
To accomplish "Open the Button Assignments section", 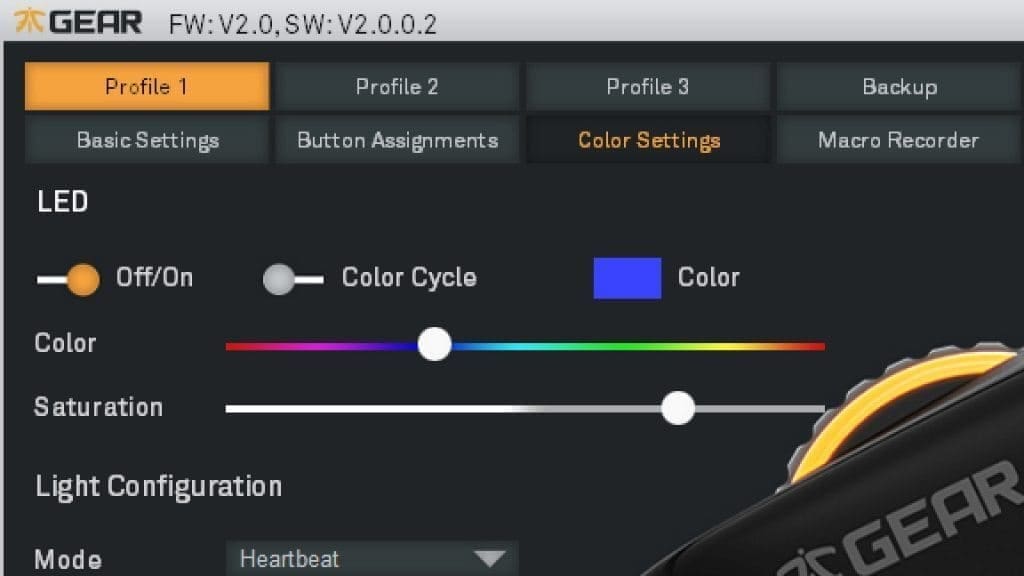I will [397, 140].
